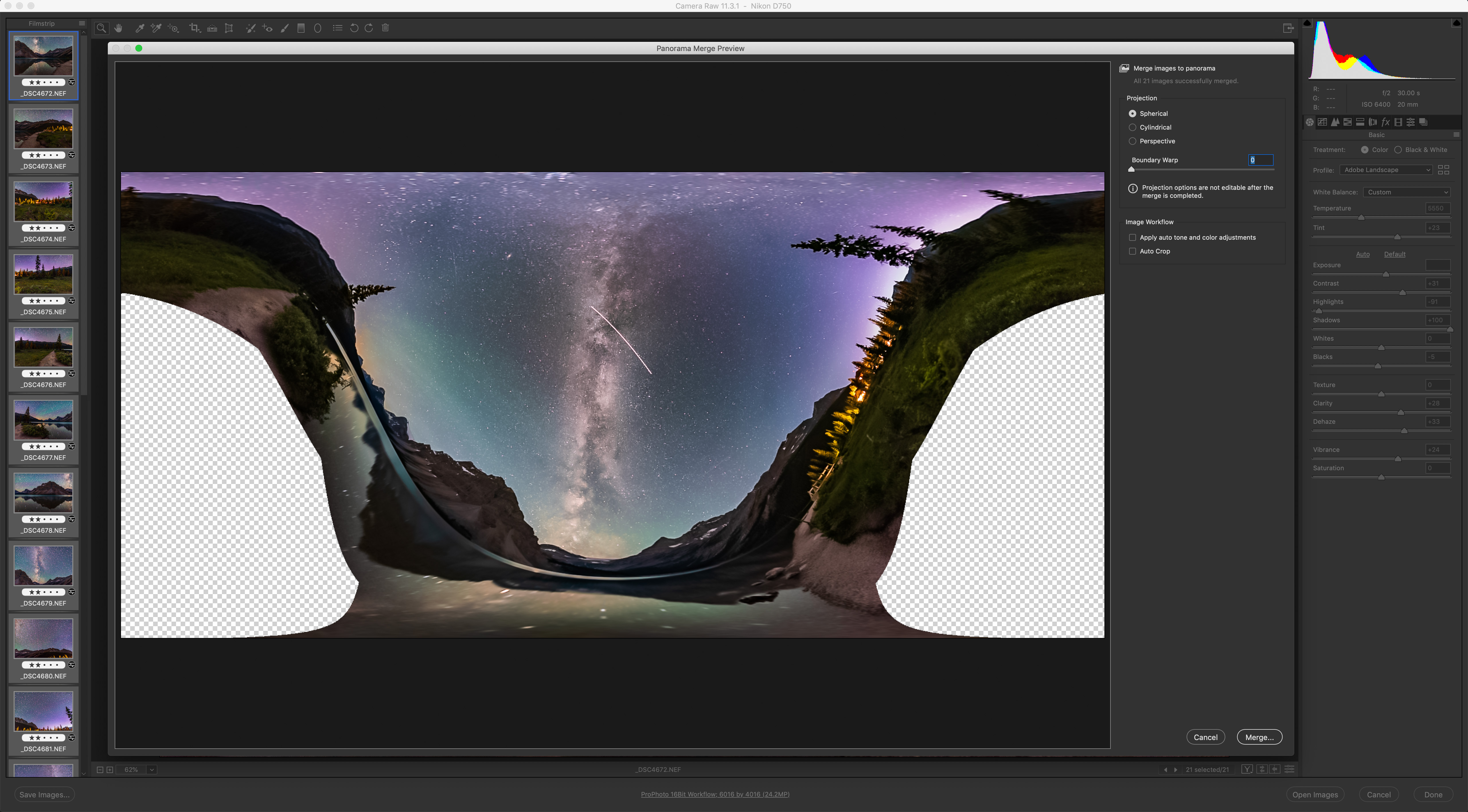Screen dimensions: 1468x812
Task: Enable the Auto Crop checkbox
Action: tap(1132, 251)
